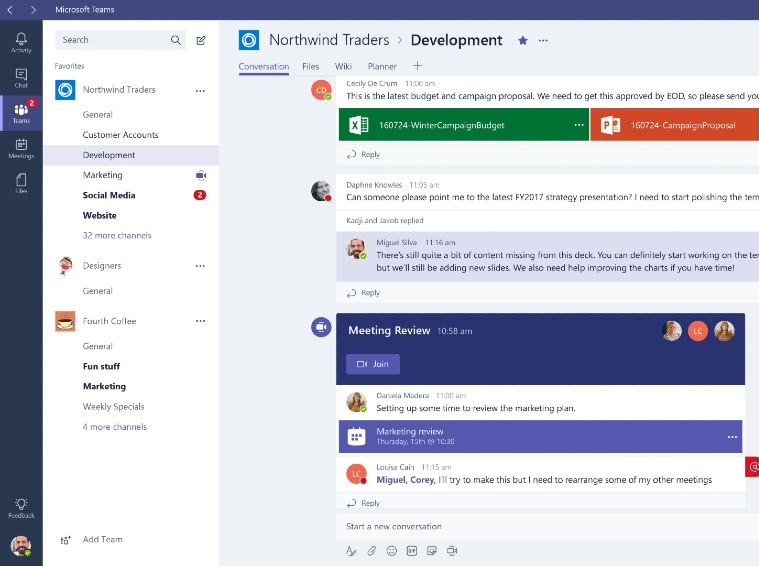
Task: Switch to the Planner tab
Action: [382, 66]
